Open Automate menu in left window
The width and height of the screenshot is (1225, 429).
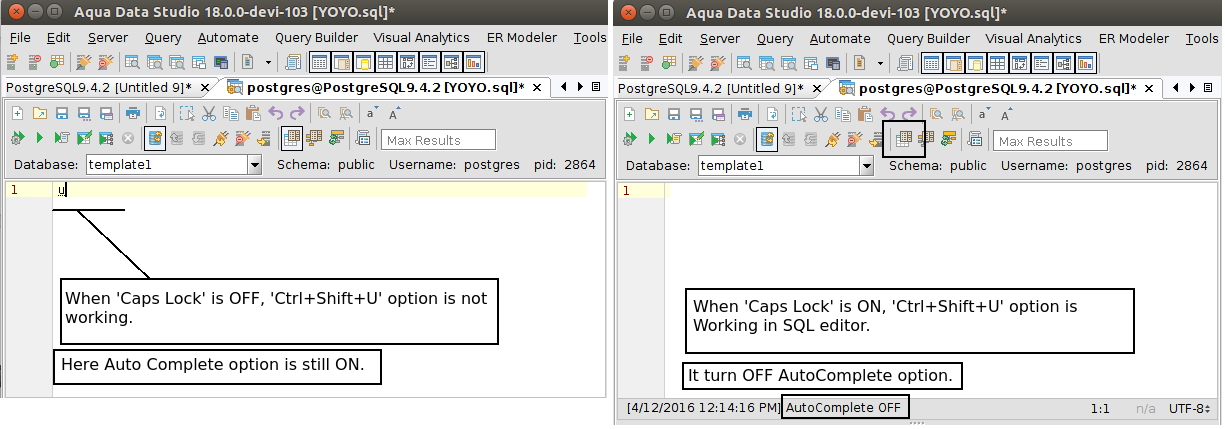click(228, 38)
